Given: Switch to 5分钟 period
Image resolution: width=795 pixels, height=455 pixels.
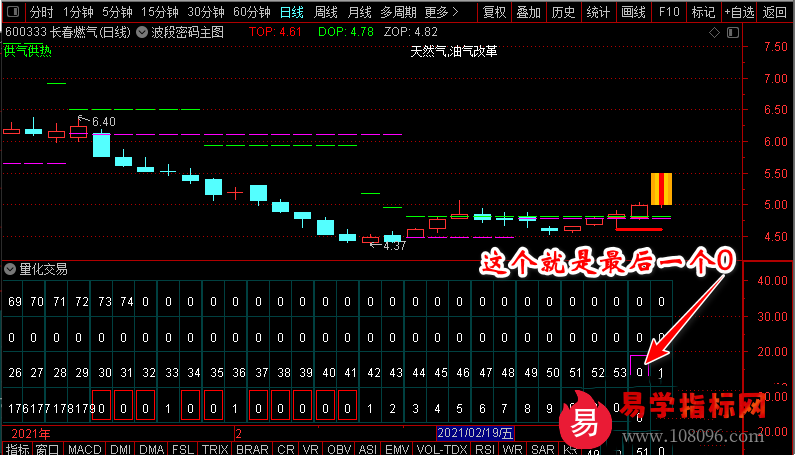Looking at the screenshot, I should [117, 12].
